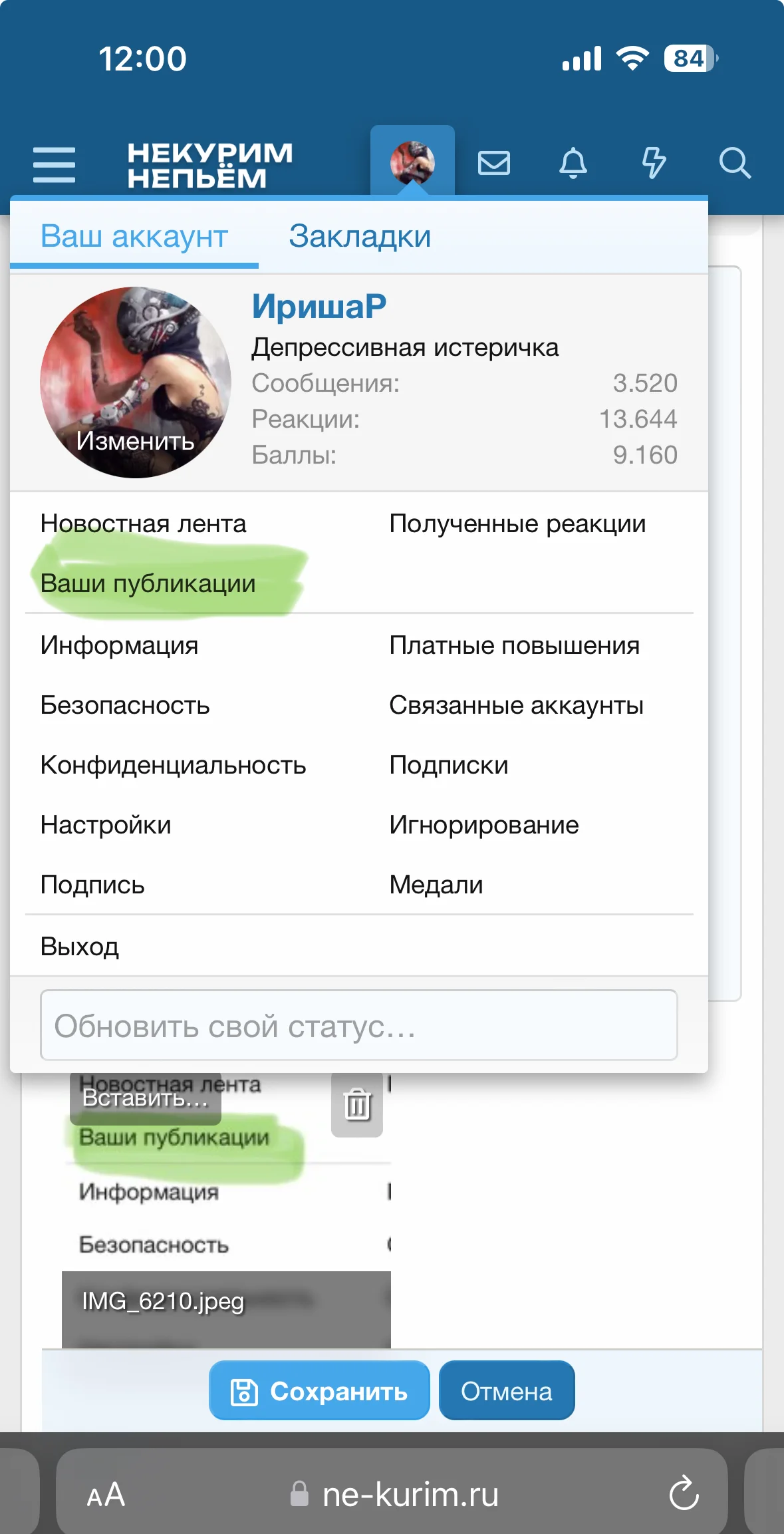Screen dimensions: 784x1534
Task: Click the user avatar in header
Action: tap(412, 162)
